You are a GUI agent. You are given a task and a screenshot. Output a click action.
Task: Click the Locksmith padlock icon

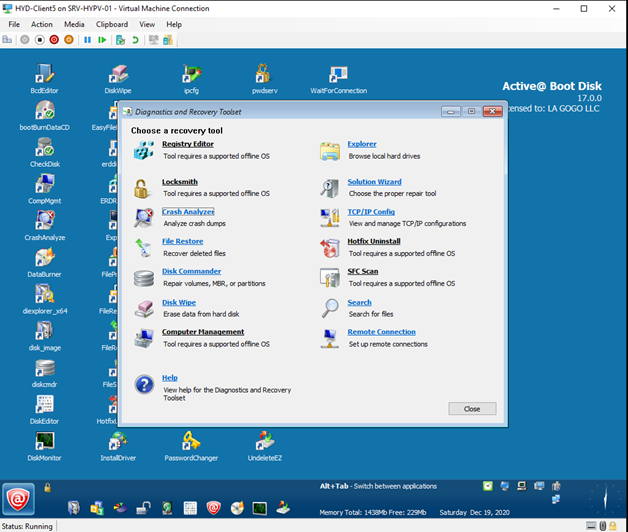click(x=141, y=188)
